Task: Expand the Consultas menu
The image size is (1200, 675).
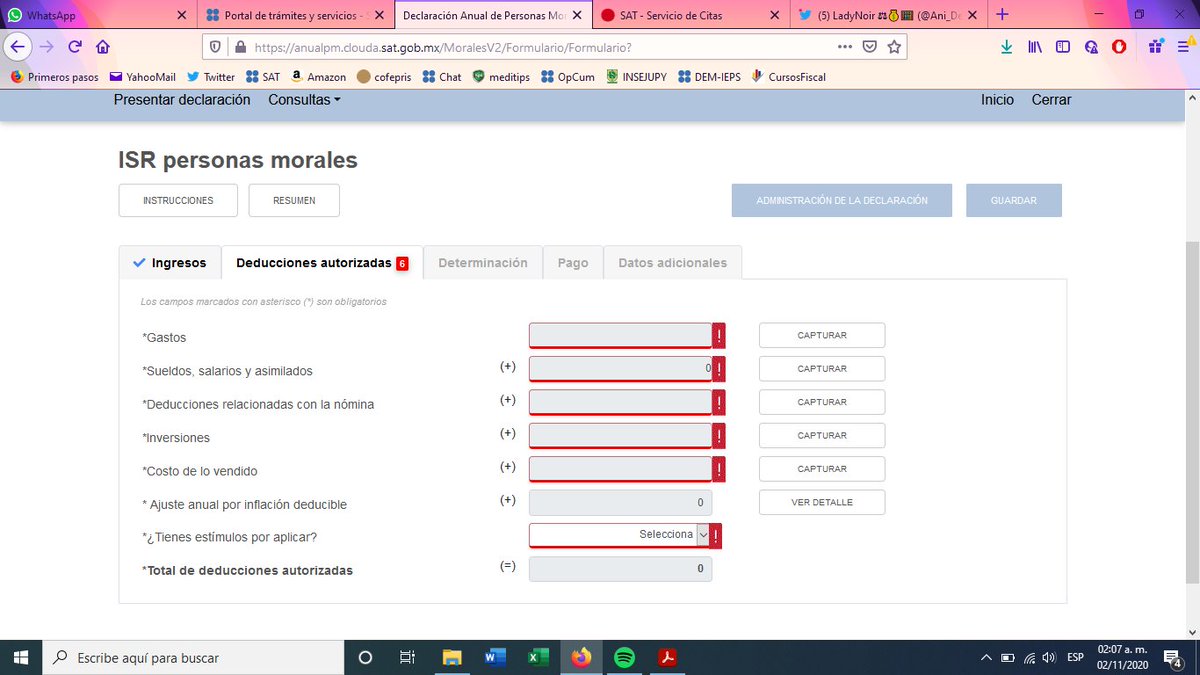Action: click(x=304, y=100)
